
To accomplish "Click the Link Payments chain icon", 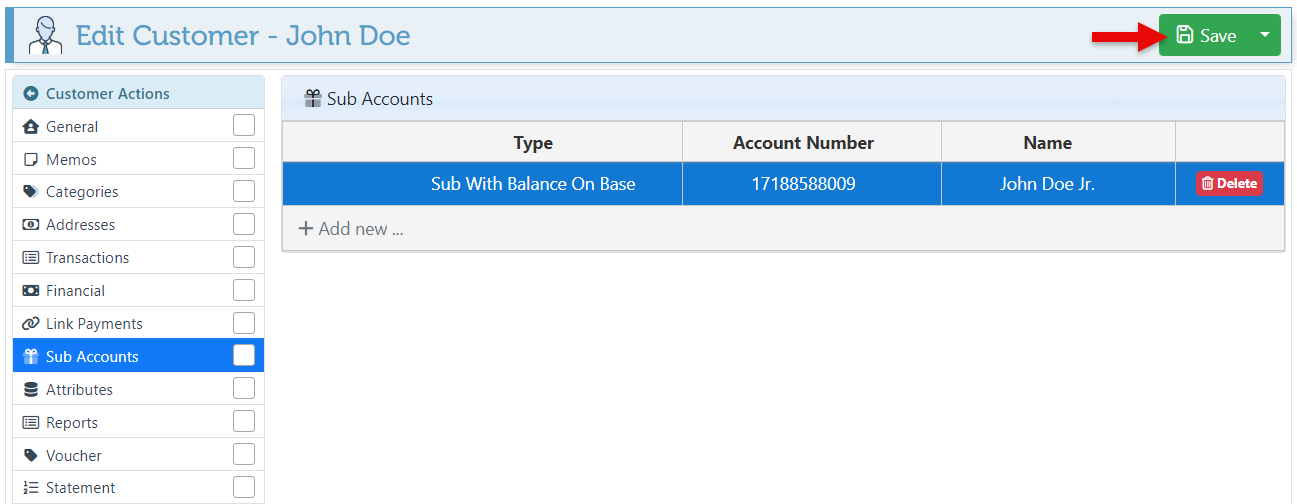I will (x=30, y=324).
